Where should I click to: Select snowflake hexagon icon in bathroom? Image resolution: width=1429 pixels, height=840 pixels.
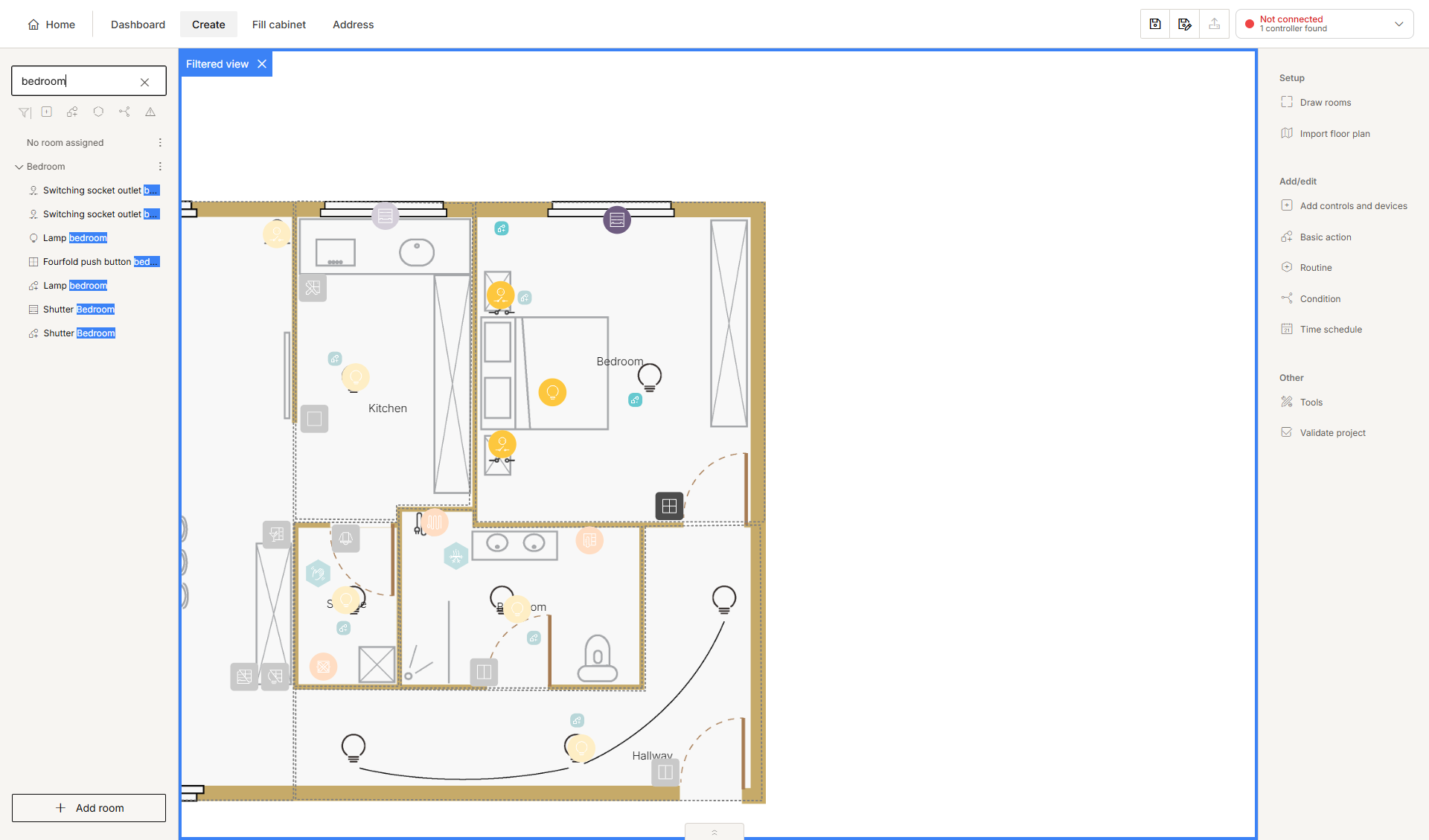click(x=455, y=556)
